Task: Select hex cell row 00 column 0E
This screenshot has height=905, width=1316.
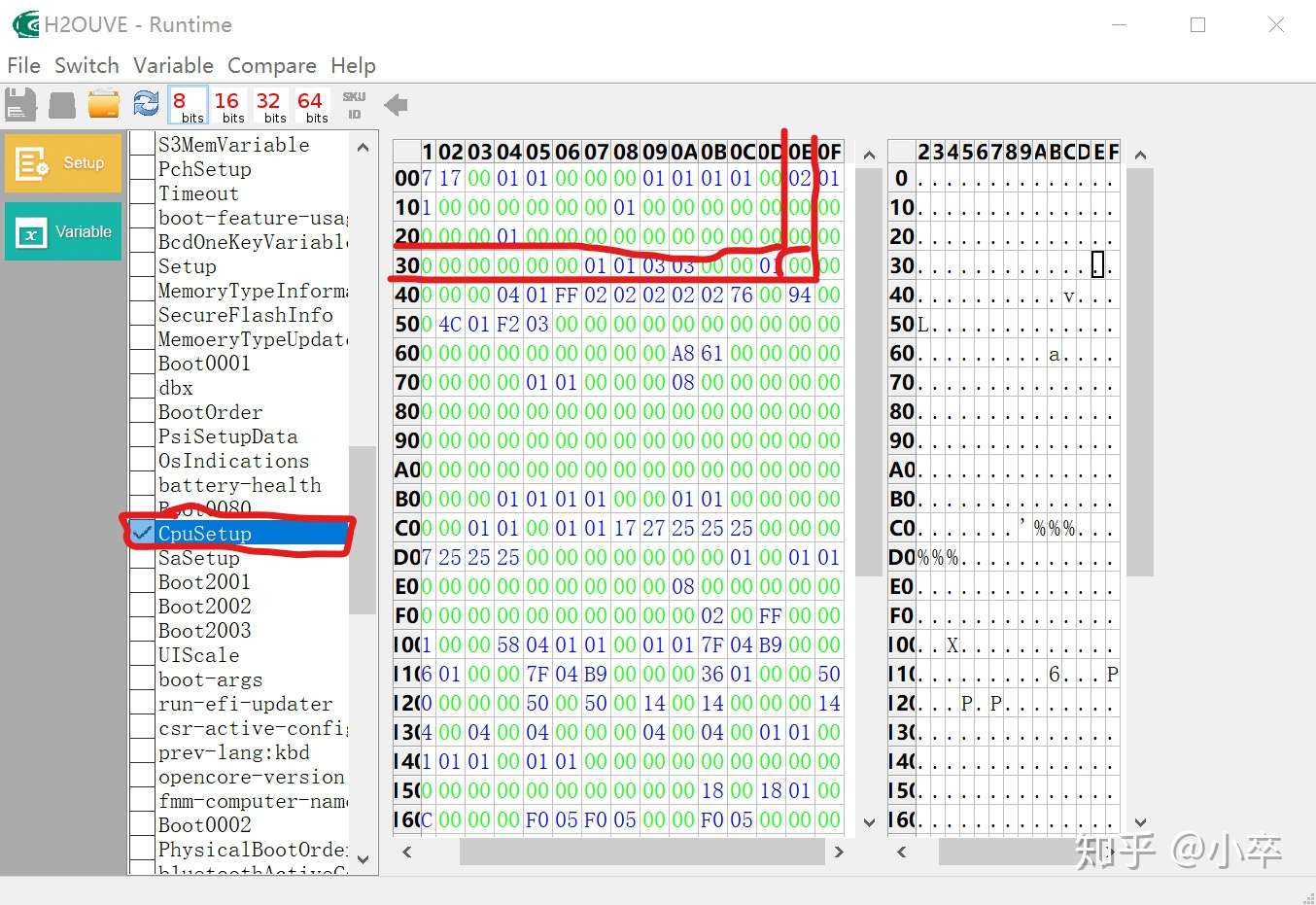Action: click(799, 178)
